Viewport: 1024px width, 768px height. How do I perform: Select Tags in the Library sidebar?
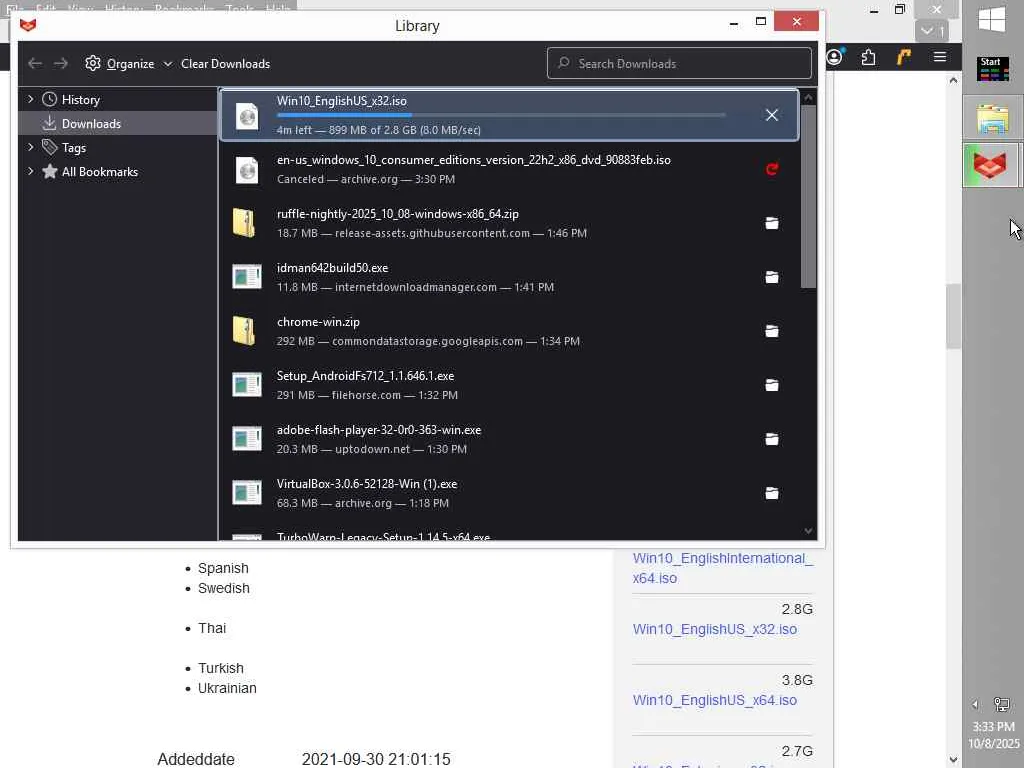pos(118,148)
